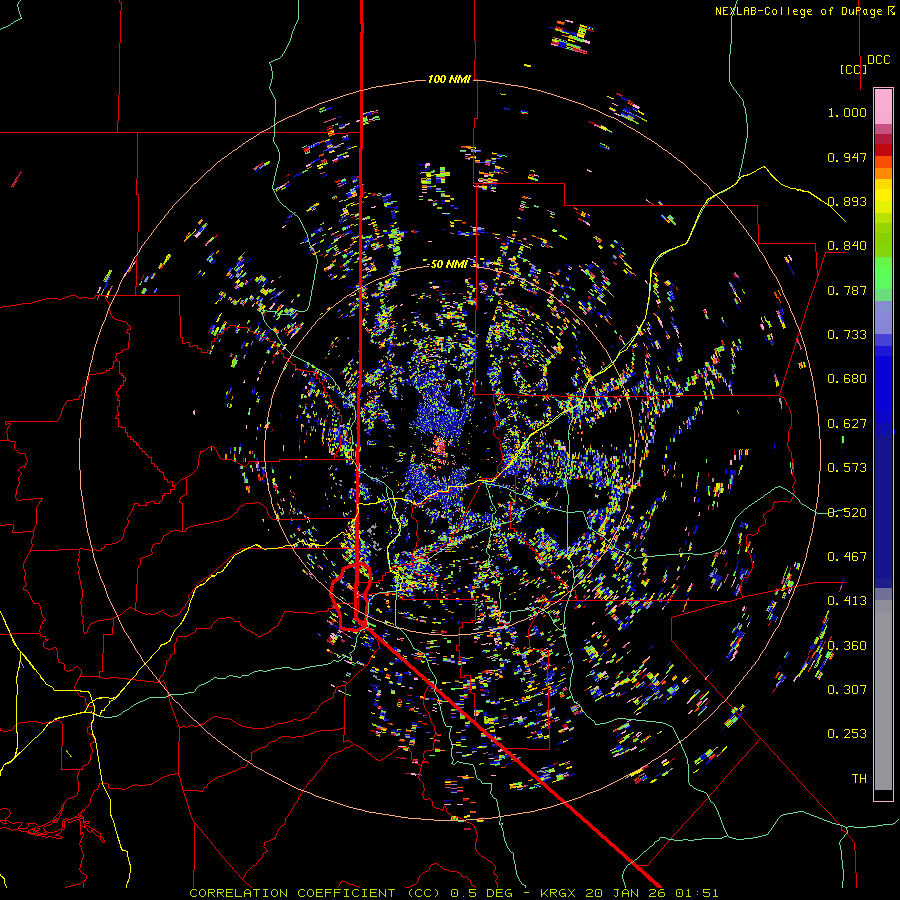Click the 0.307 value on the color scale
This screenshot has width=900, height=900.
847,689
